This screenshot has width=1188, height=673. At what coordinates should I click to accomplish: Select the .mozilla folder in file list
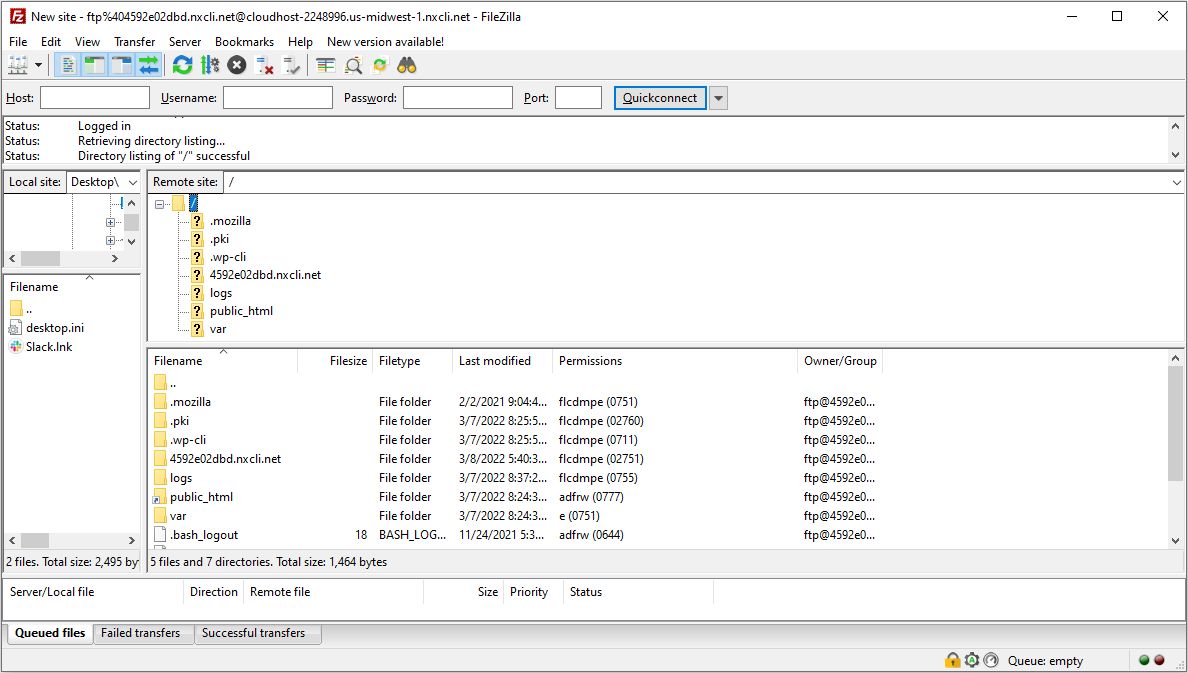tap(190, 402)
